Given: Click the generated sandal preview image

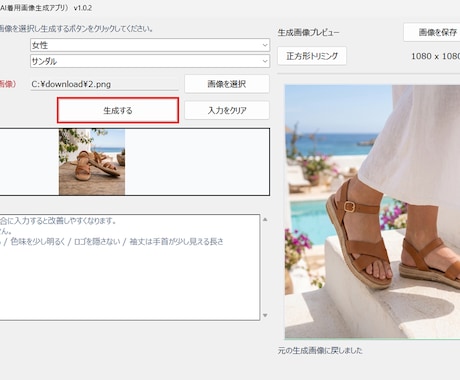Looking at the screenshot, I should 372,212.
